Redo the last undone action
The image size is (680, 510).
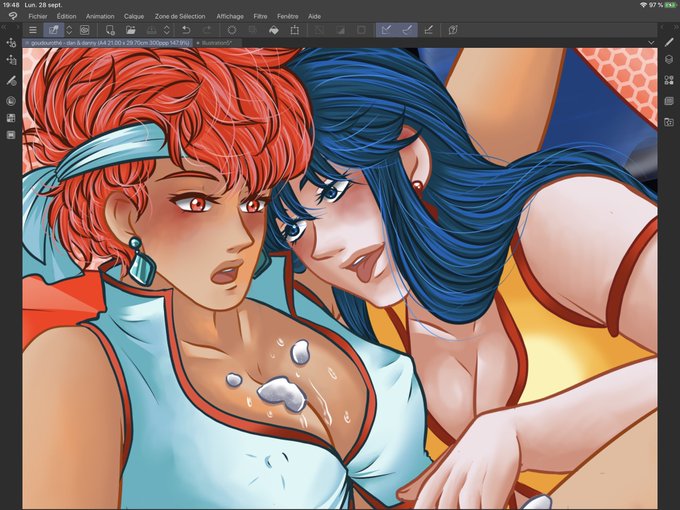coord(207,30)
